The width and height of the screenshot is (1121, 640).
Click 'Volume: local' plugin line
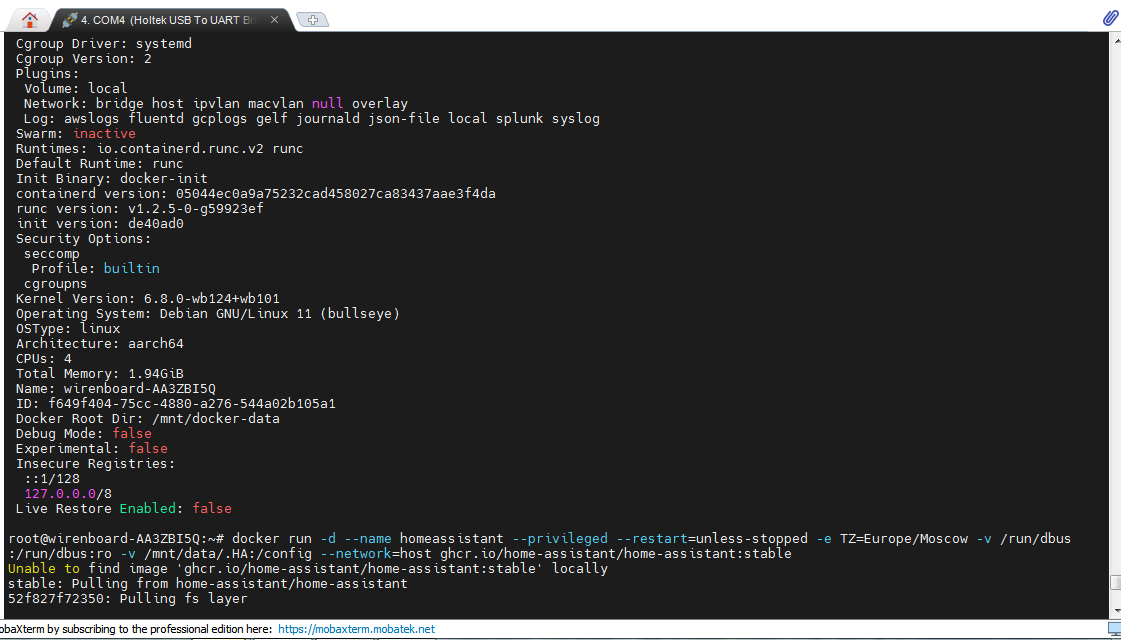click(x=75, y=89)
